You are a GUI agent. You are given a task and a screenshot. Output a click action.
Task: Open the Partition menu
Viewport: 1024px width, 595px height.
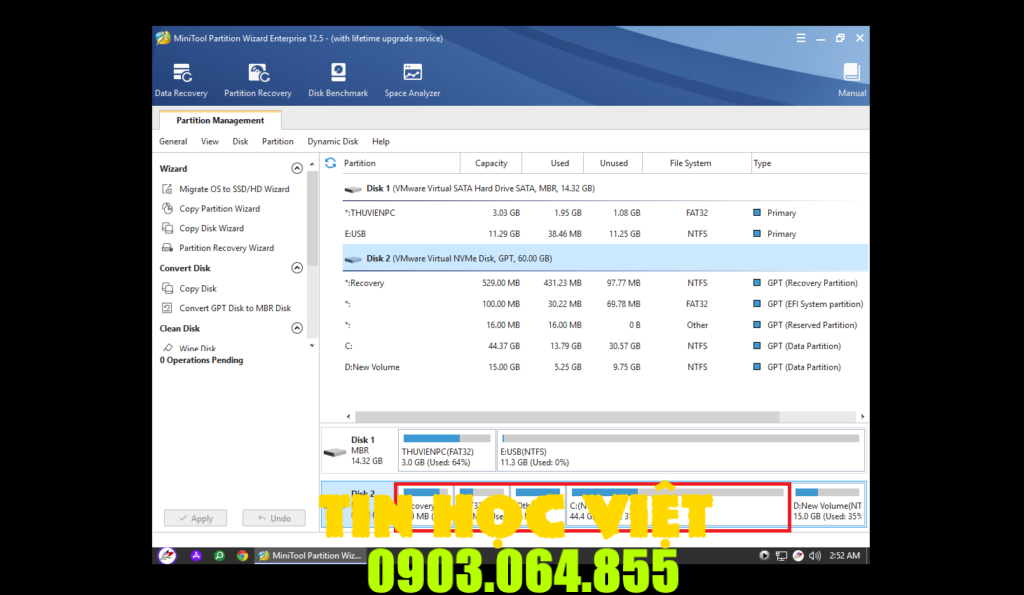point(278,142)
